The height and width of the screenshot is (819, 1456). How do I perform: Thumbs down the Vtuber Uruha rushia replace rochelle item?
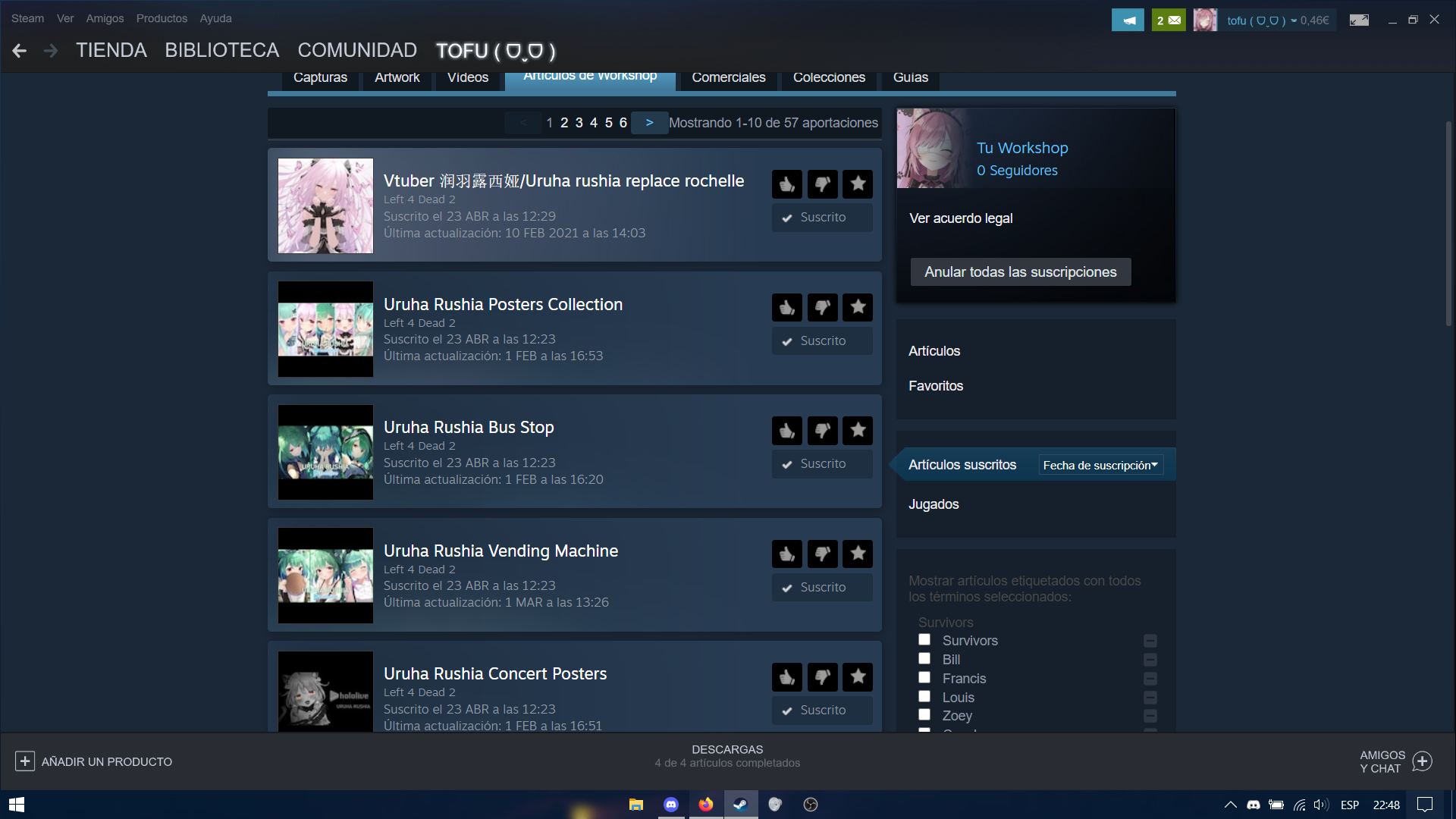point(822,184)
